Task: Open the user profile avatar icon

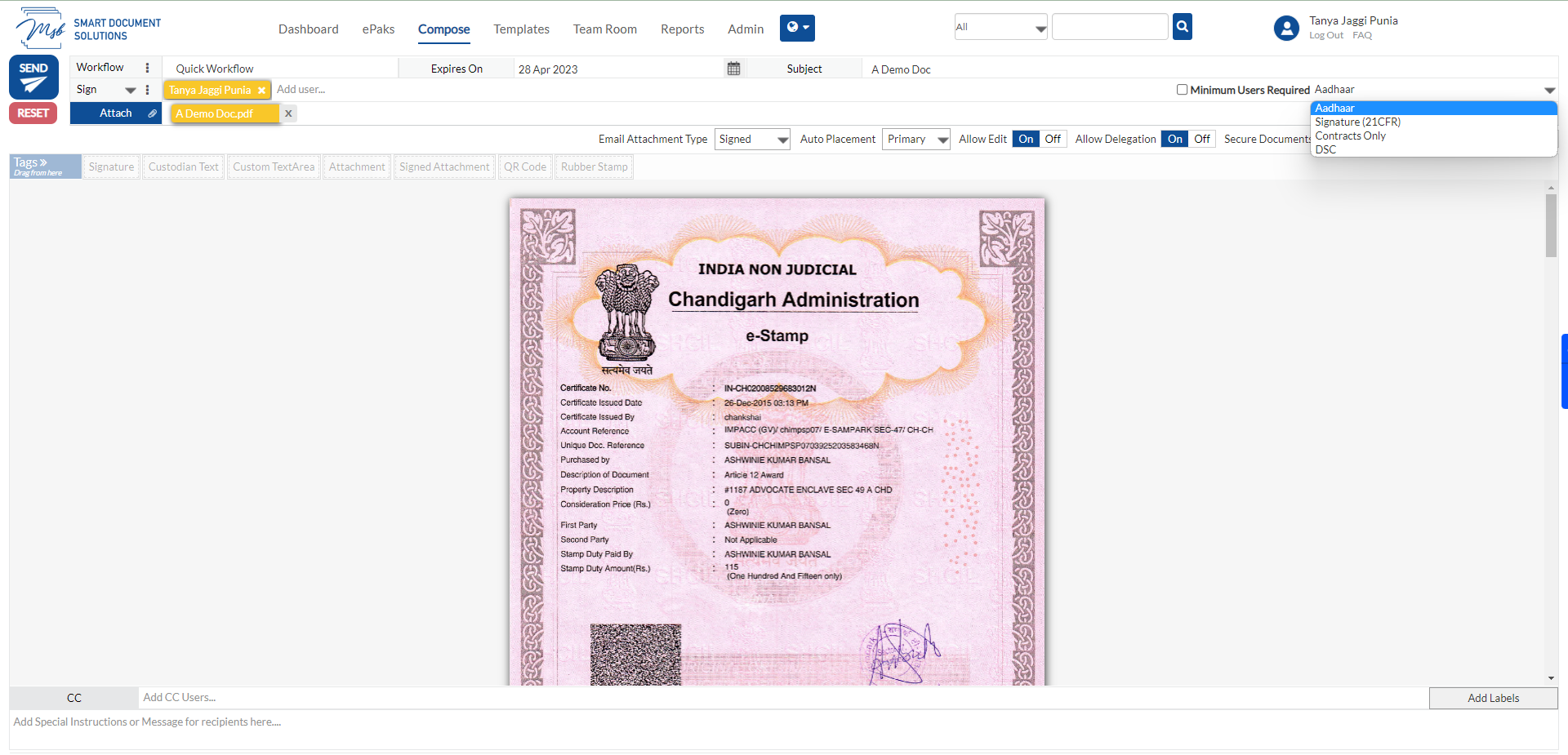Action: coord(1286,29)
